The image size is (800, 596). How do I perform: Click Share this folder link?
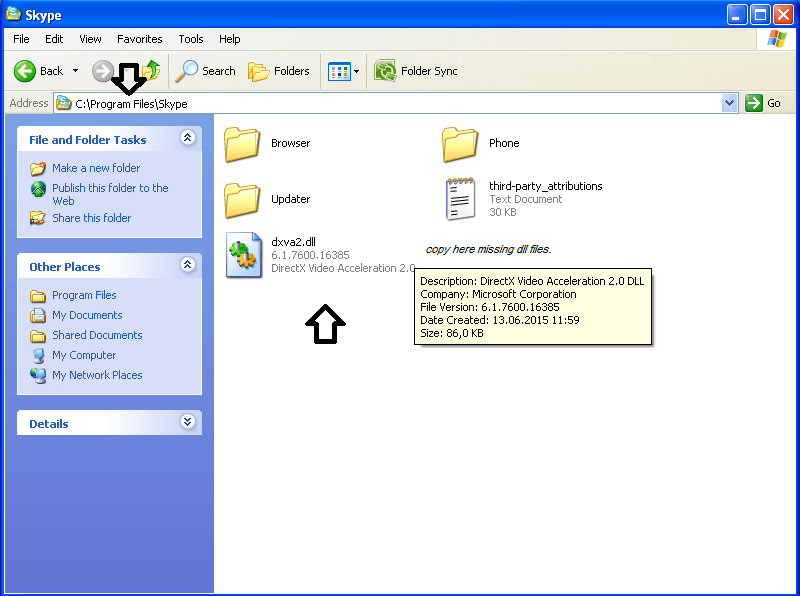tap(91, 218)
